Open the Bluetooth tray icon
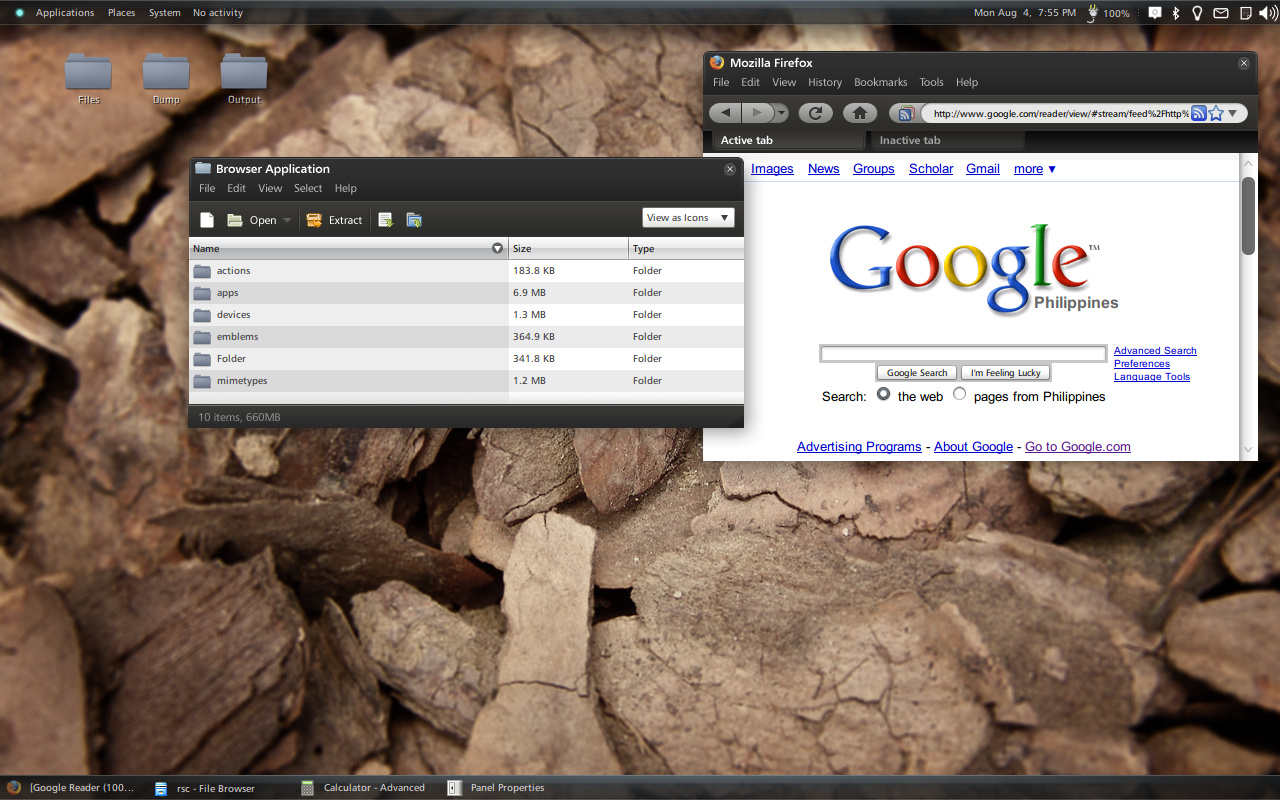The height and width of the screenshot is (800, 1280). [1176, 13]
